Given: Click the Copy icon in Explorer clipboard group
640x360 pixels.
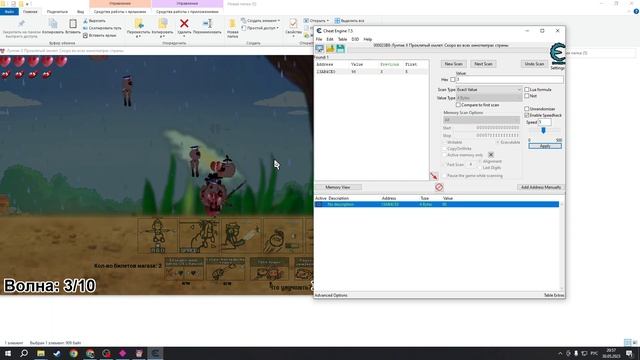Looking at the screenshot, I should coord(53,24).
